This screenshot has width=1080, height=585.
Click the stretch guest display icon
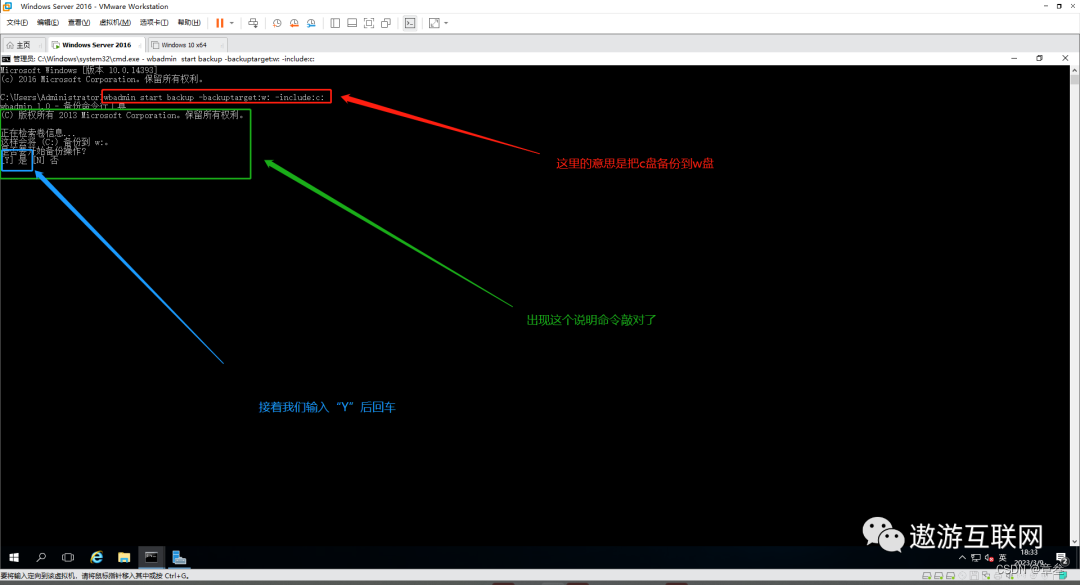434,23
